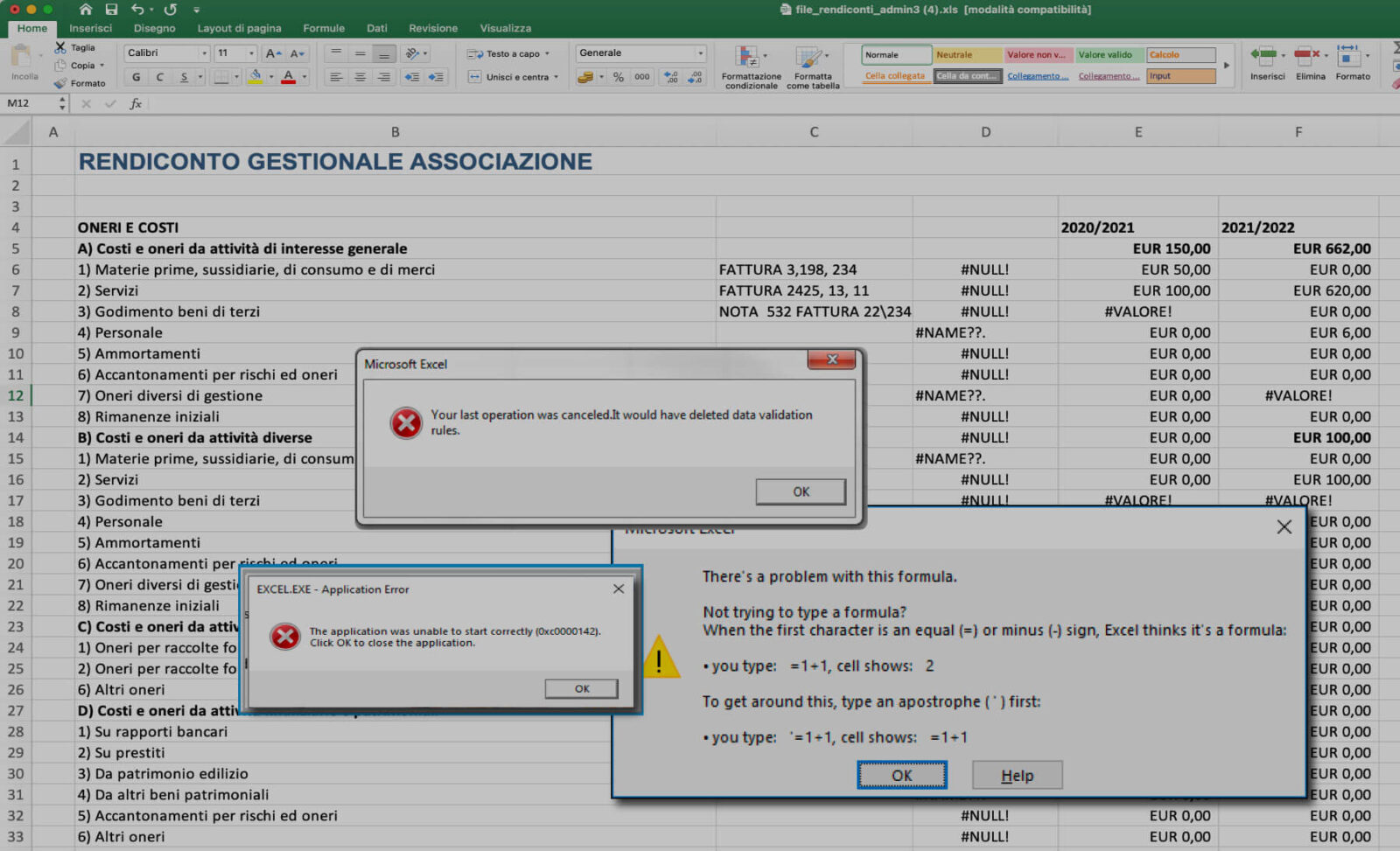Apply the Valore valido cell style
Image resolution: width=1400 pixels, height=851 pixels.
[1109, 54]
